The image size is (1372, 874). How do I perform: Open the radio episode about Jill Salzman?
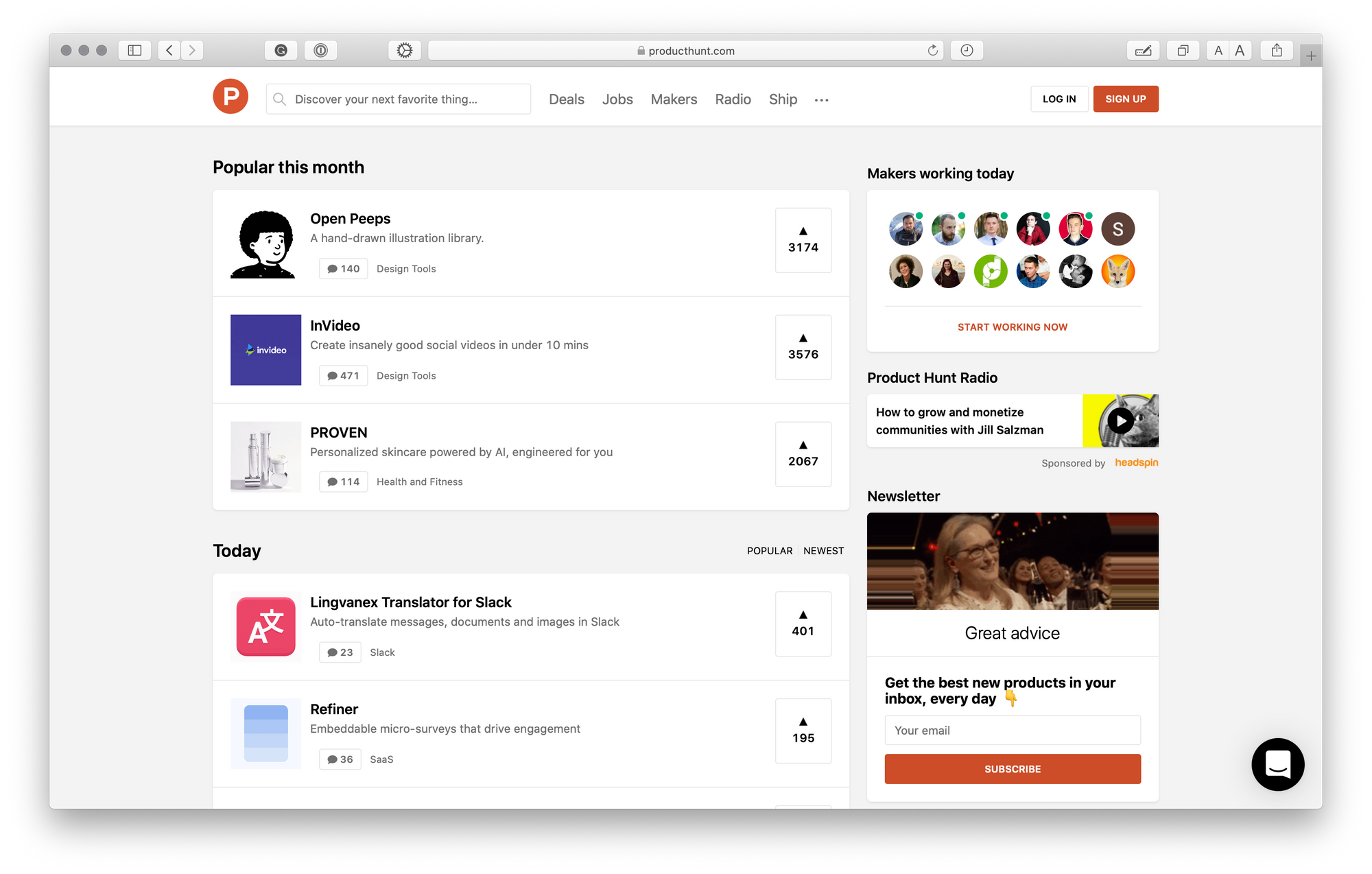coord(959,421)
